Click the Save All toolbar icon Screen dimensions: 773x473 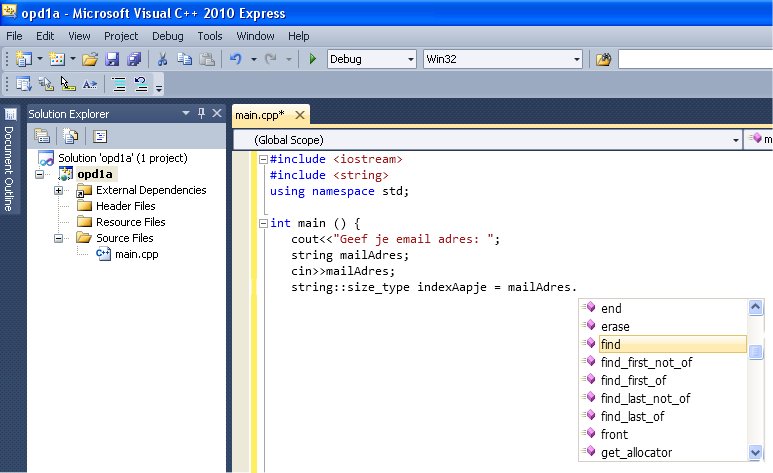coord(133,60)
